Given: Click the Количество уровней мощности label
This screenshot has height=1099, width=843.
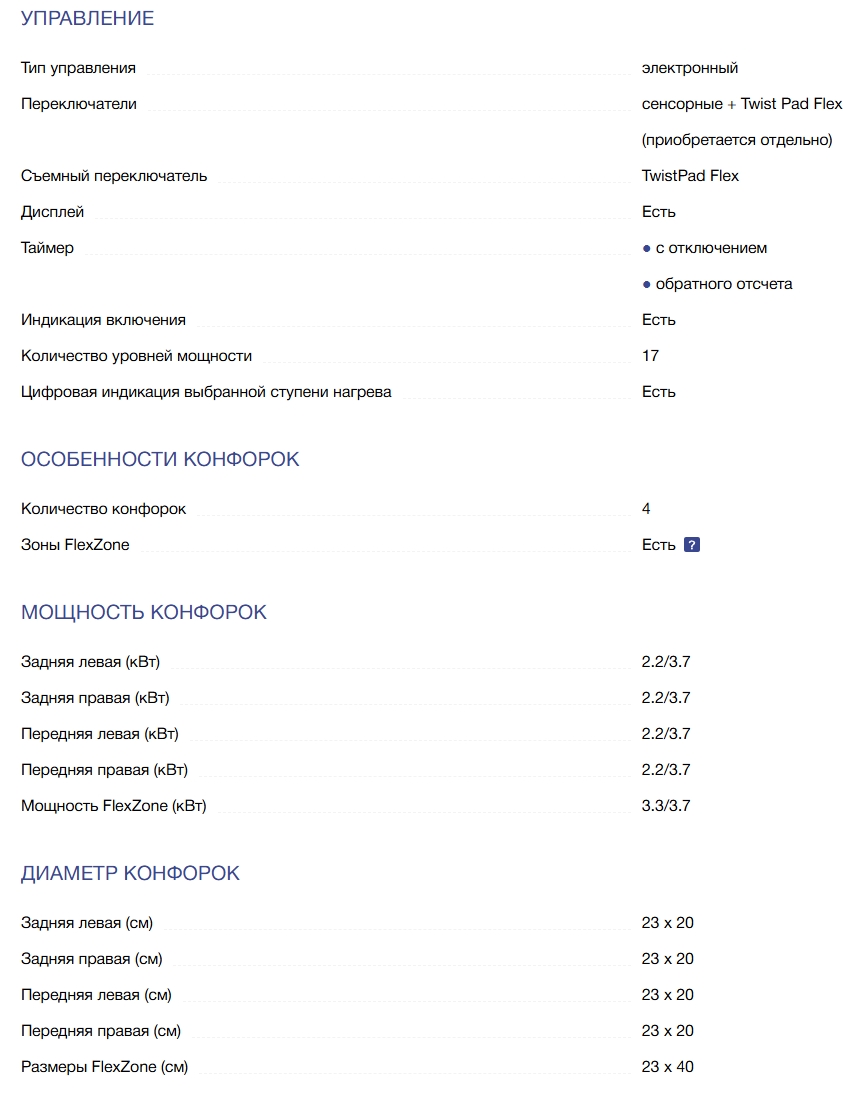Looking at the screenshot, I should click(136, 356).
